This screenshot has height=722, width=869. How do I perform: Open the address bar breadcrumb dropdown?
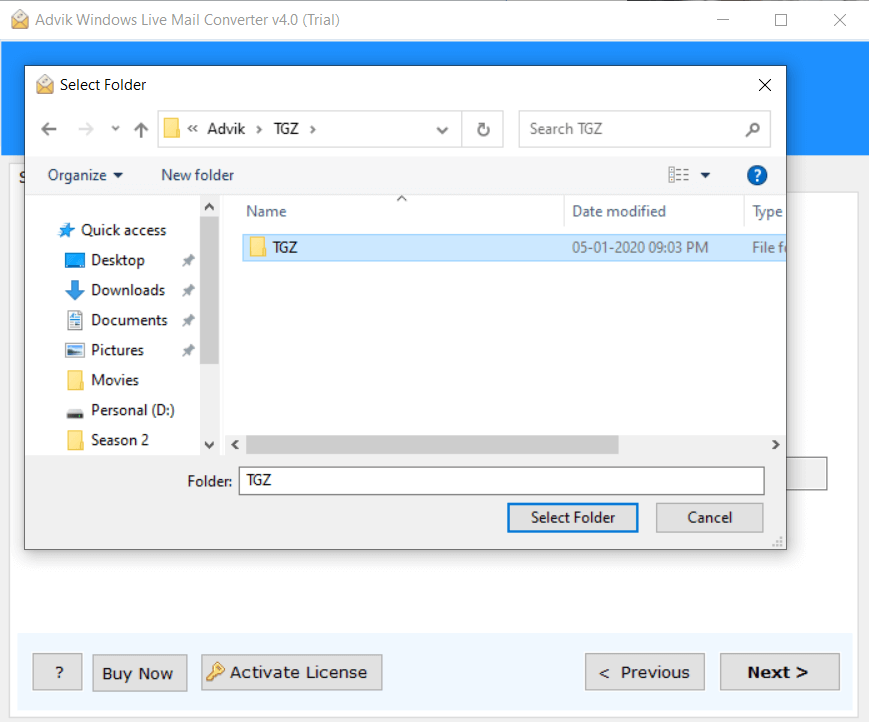(442, 128)
